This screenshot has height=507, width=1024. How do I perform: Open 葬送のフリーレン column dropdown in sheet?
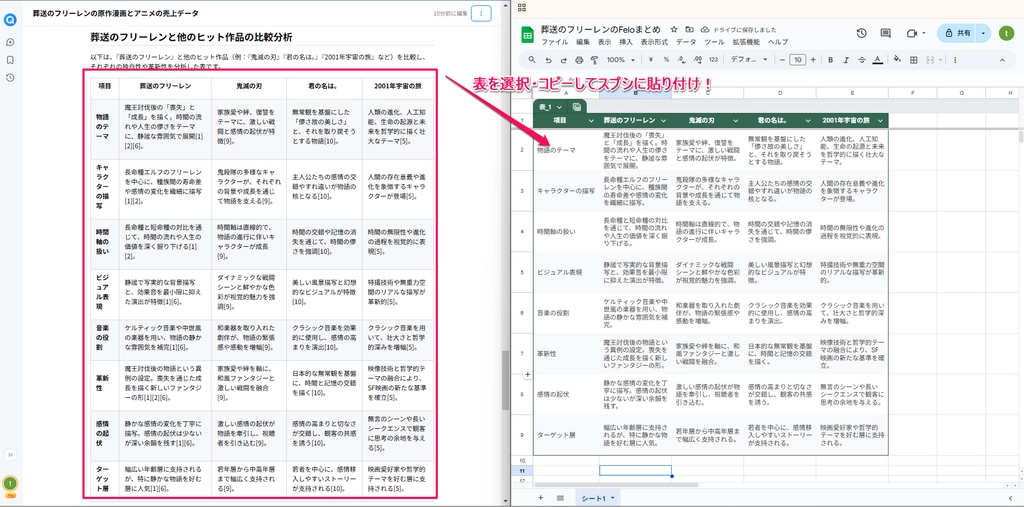tap(664, 120)
